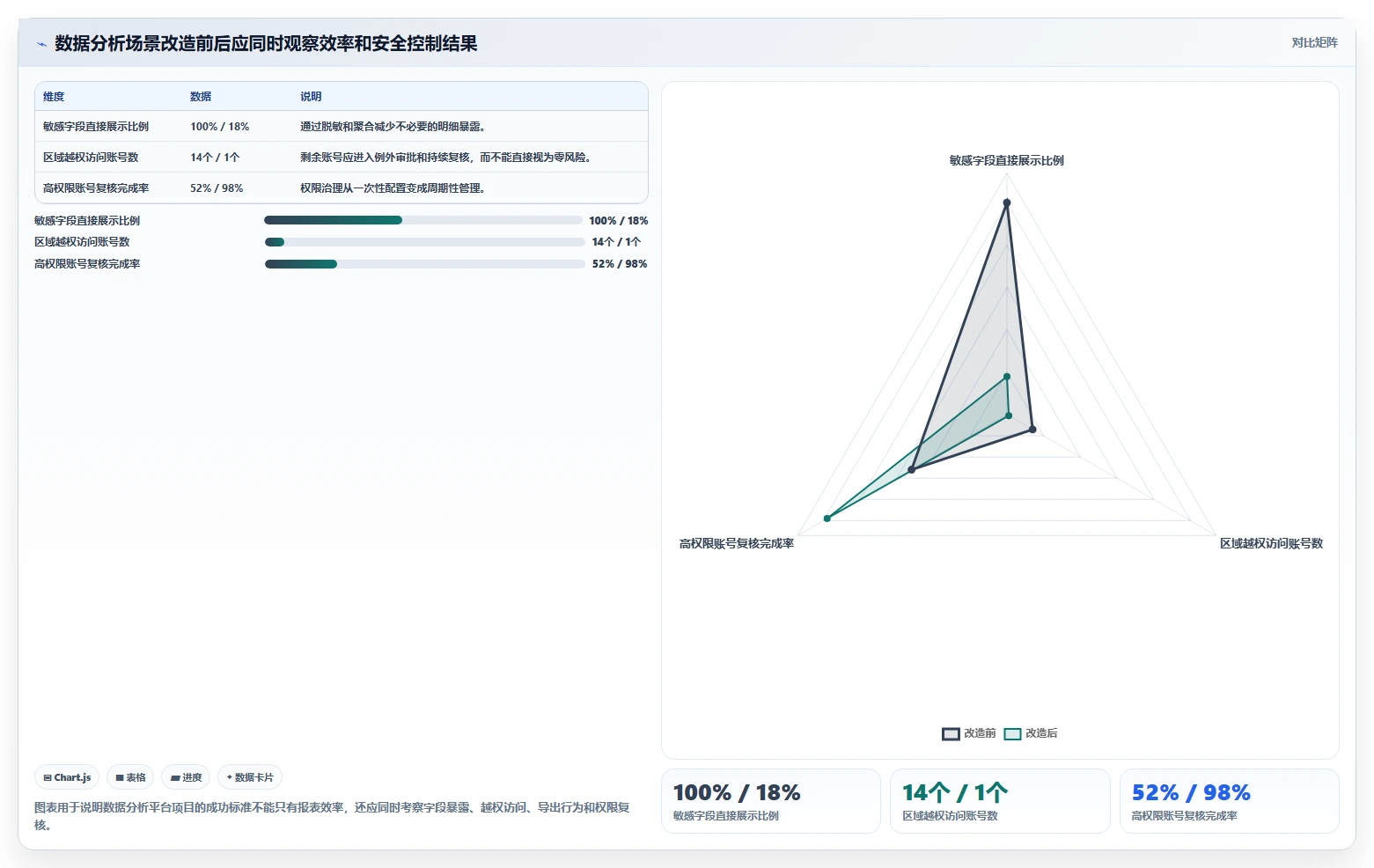Toggle the 改造后 legend swatch
This screenshot has width=1374, height=868.
tap(1012, 733)
